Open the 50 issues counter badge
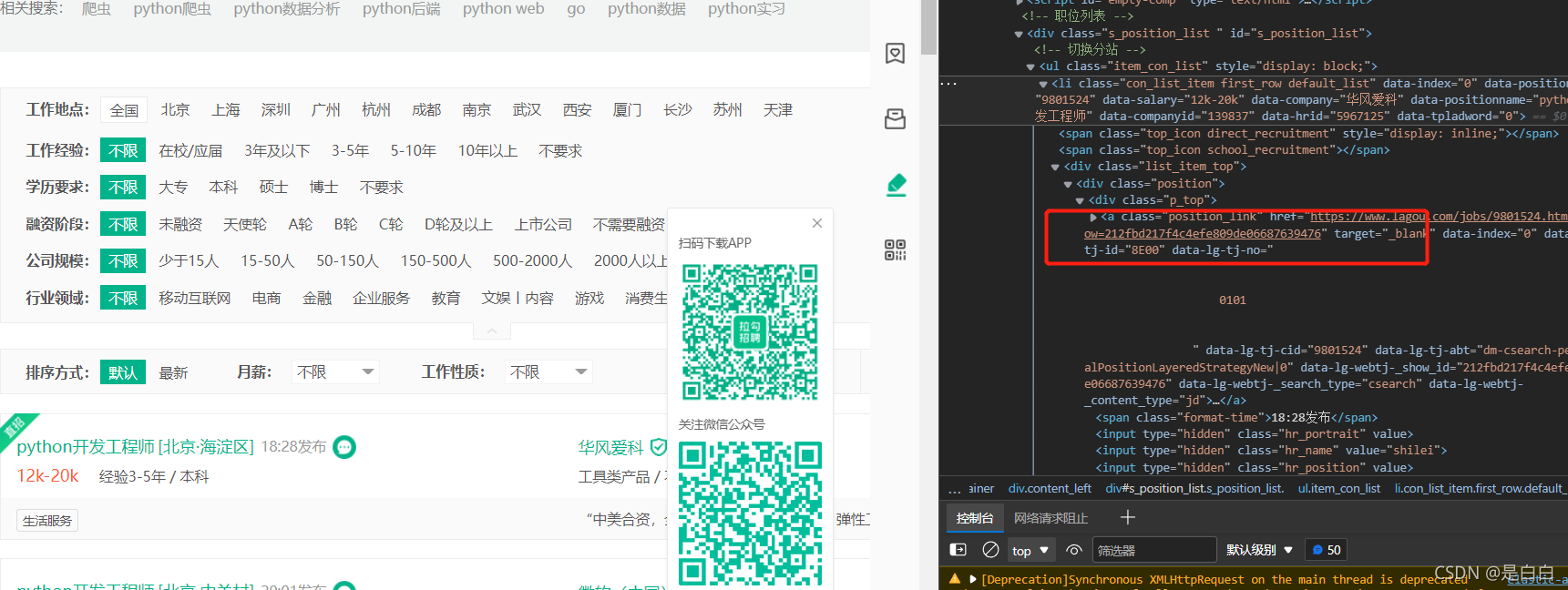Screen dimensions: 1568x590 pos(1327,550)
